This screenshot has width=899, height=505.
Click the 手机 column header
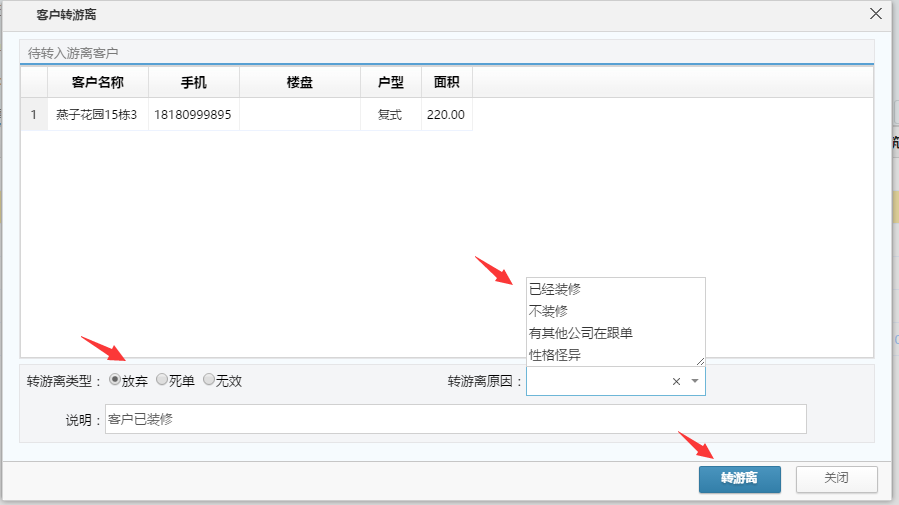coord(194,82)
